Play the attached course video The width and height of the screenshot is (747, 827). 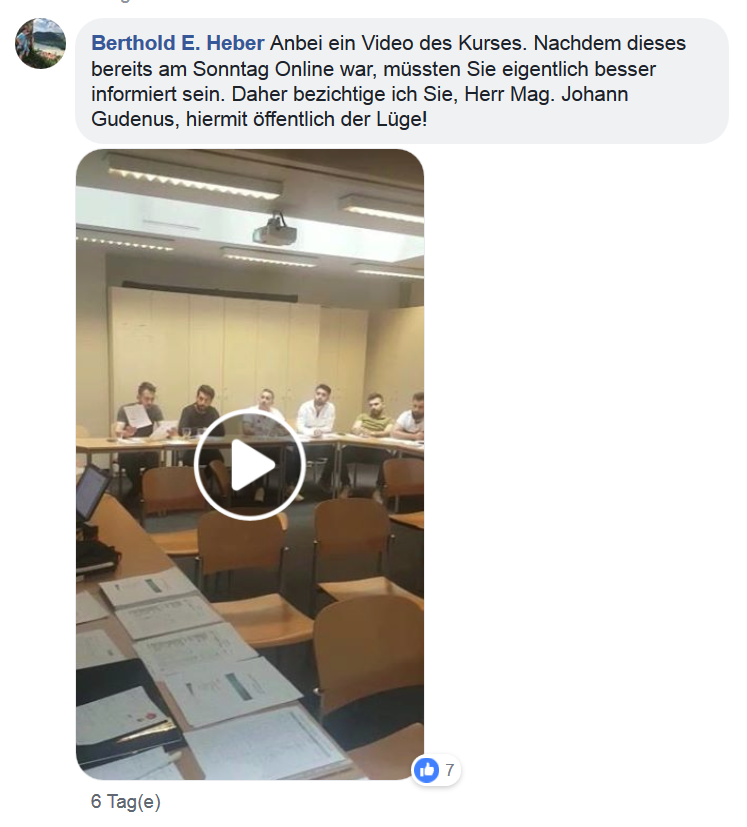250,464
